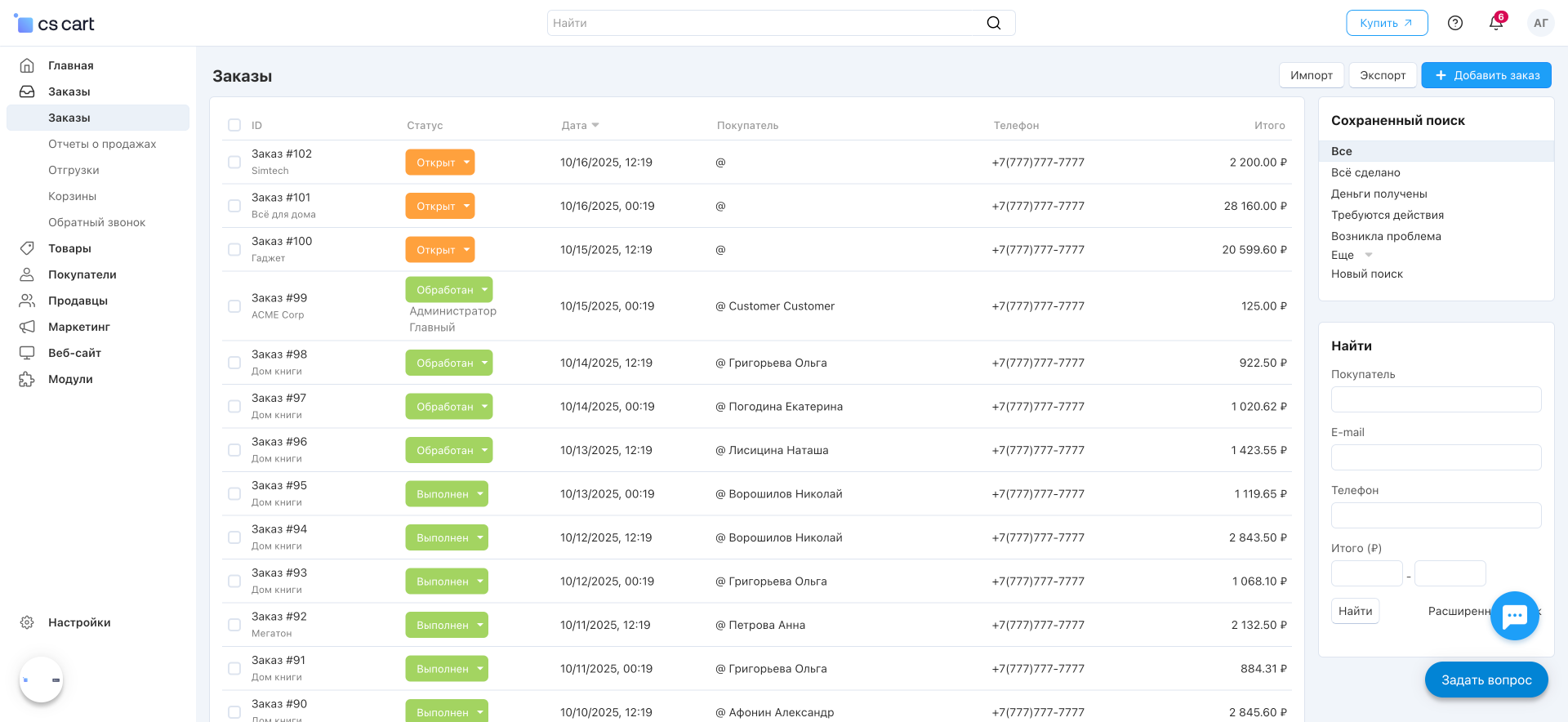Screen dimensions: 1568x722
Task: Open Отгрузки submenu item
Action: 73,170
